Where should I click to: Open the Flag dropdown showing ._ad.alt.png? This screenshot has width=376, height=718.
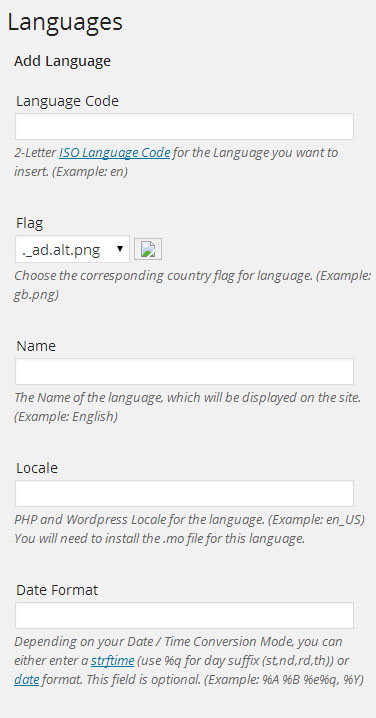(72, 250)
